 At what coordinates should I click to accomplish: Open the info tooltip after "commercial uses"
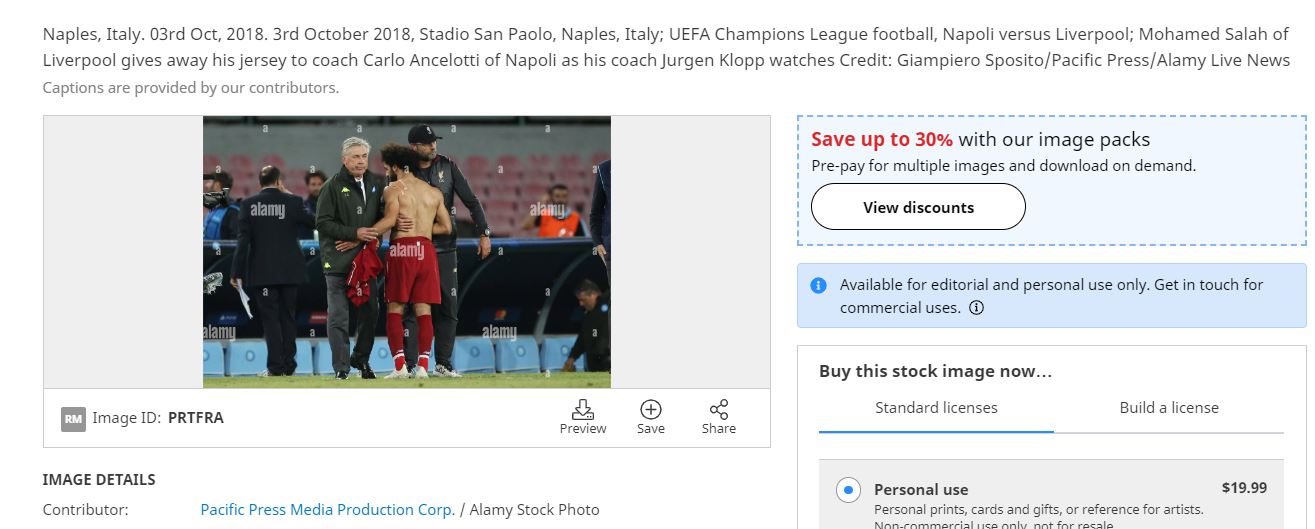pyautogui.click(x=977, y=308)
